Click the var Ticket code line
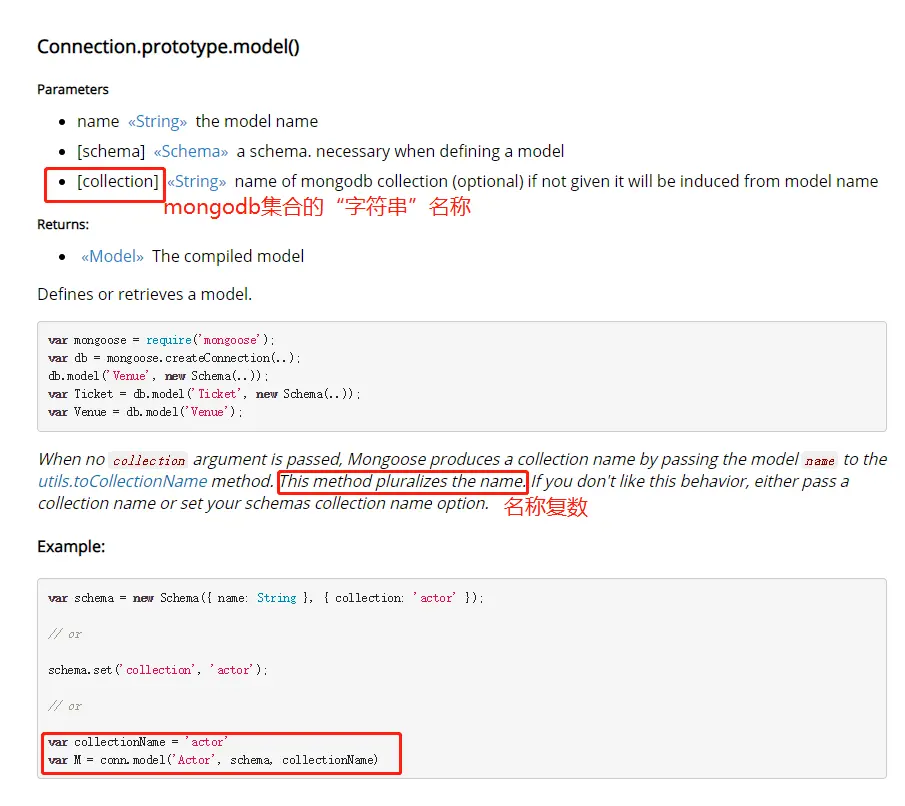 pyautogui.click(x=204, y=394)
